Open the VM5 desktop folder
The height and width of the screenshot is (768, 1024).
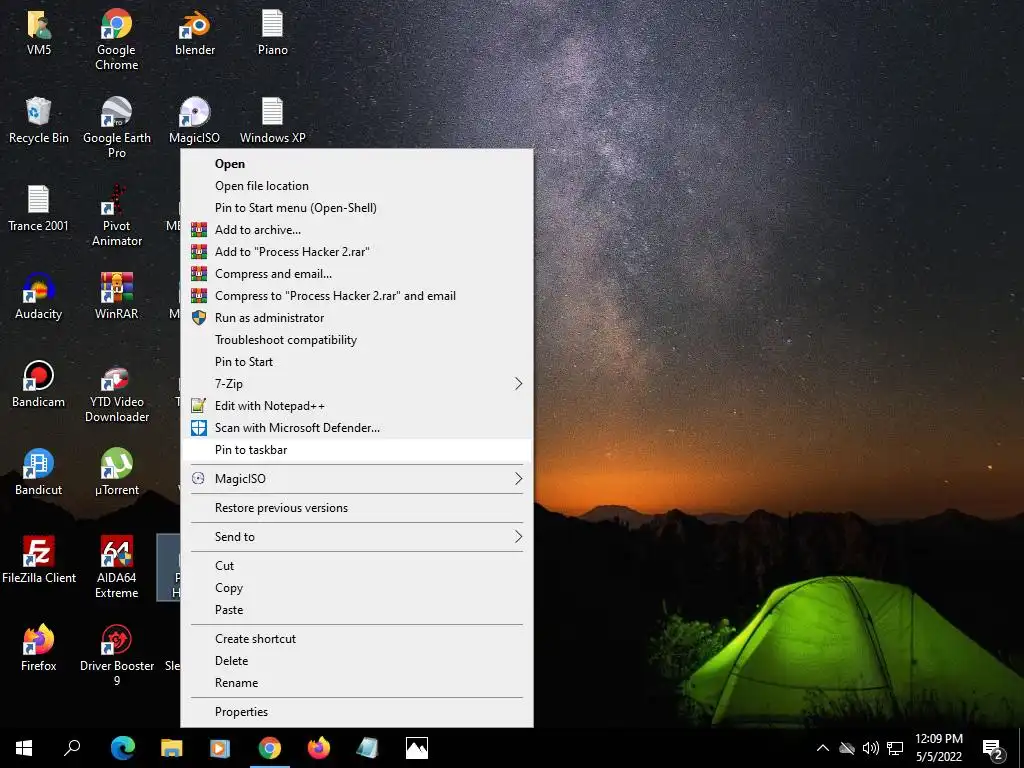[x=39, y=32]
